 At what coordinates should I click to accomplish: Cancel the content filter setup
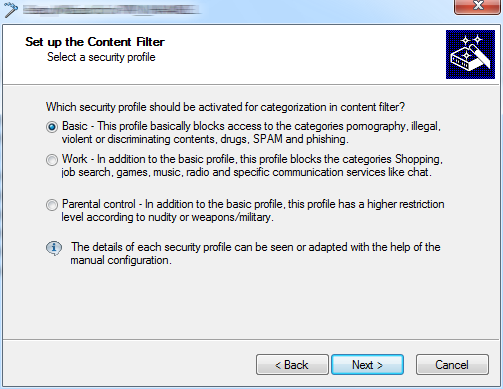pos(452,365)
